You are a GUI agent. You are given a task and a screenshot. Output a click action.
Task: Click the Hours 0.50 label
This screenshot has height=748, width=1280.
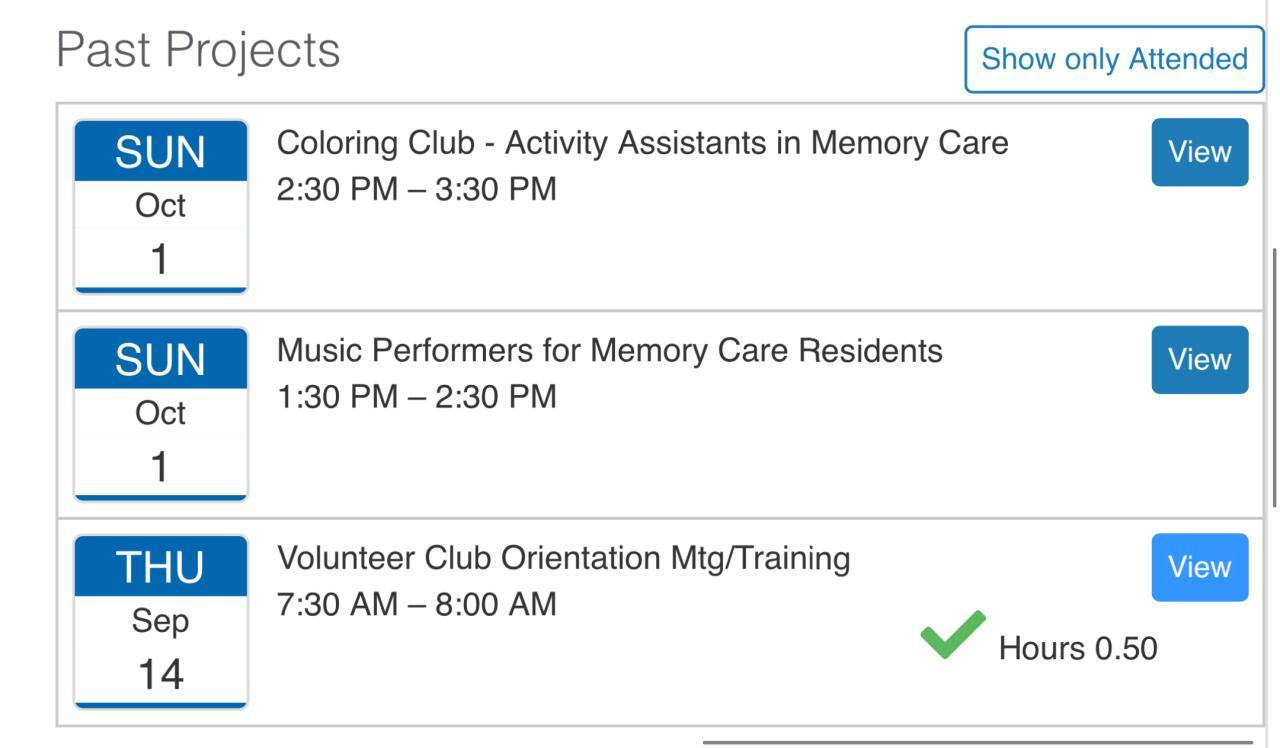pos(1077,648)
